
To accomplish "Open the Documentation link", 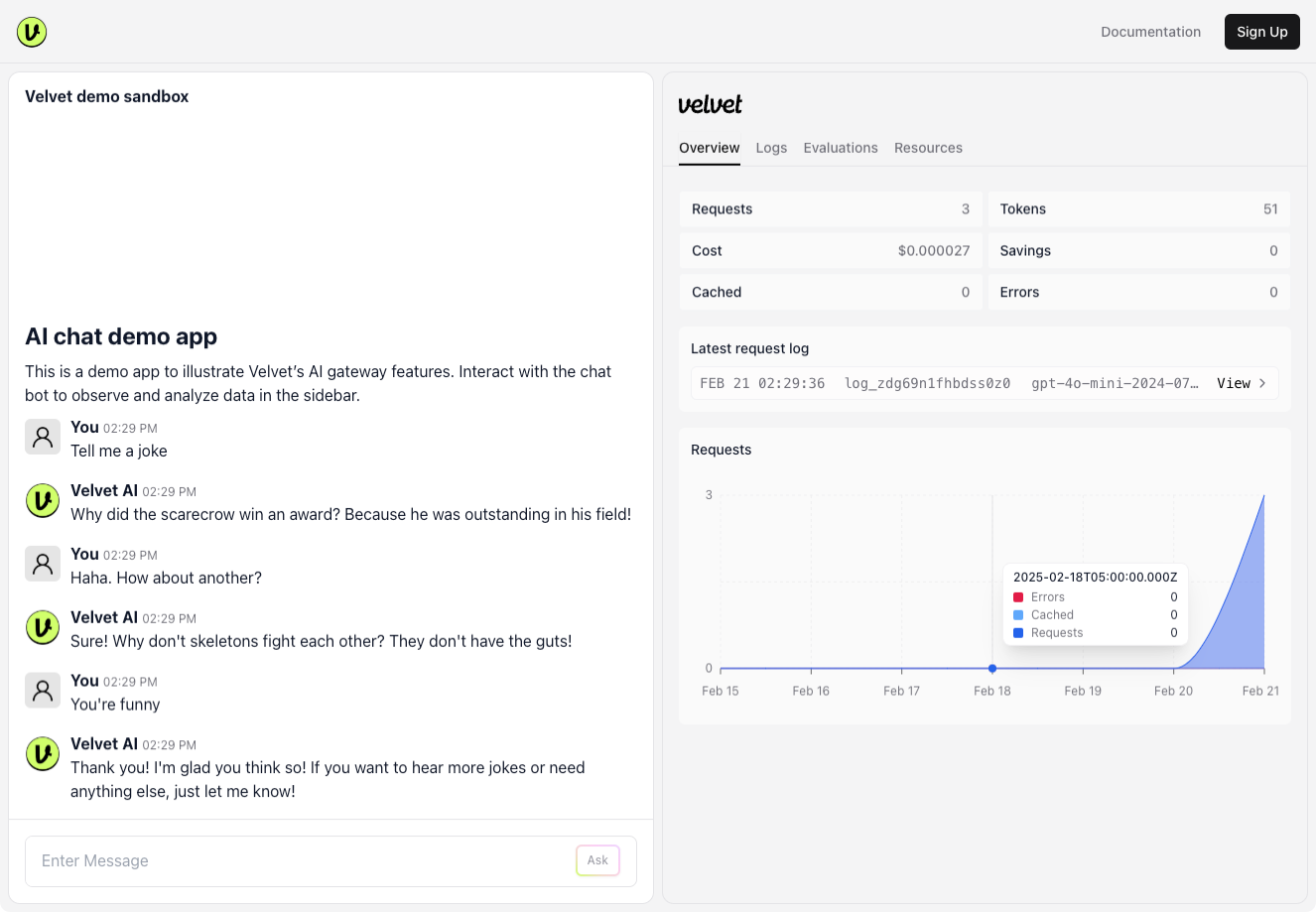I will (x=1150, y=32).
